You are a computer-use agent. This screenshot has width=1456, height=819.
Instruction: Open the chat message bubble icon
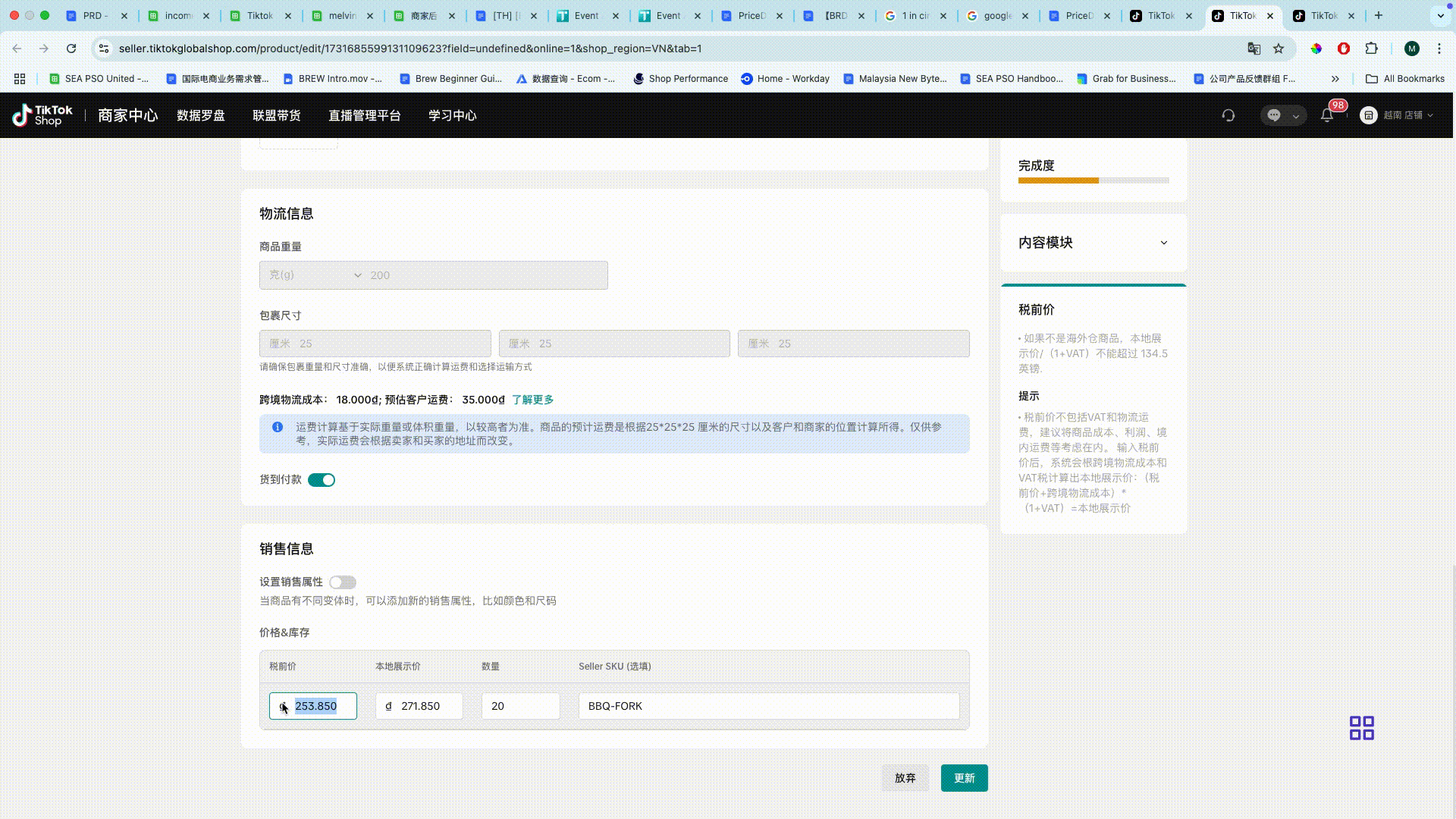(1274, 115)
